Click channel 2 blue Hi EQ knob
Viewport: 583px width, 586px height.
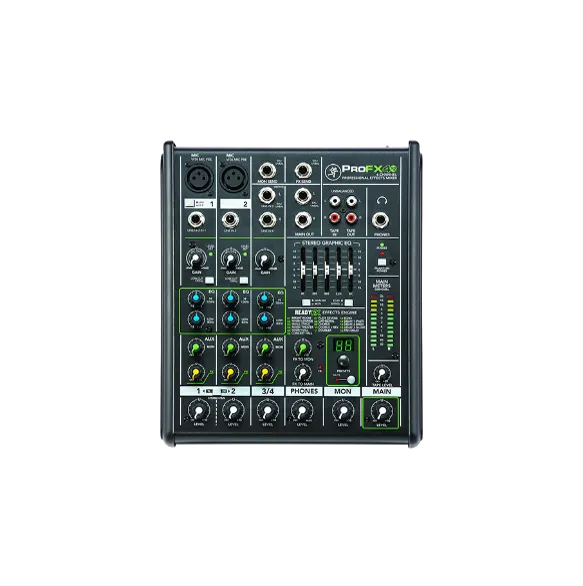230,299
